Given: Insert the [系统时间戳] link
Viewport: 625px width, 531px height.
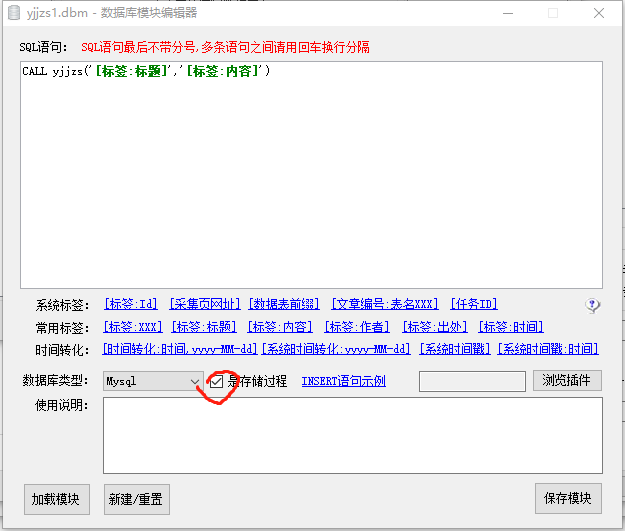Looking at the screenshot, I should pyautogui.click(x=455, y=349).
